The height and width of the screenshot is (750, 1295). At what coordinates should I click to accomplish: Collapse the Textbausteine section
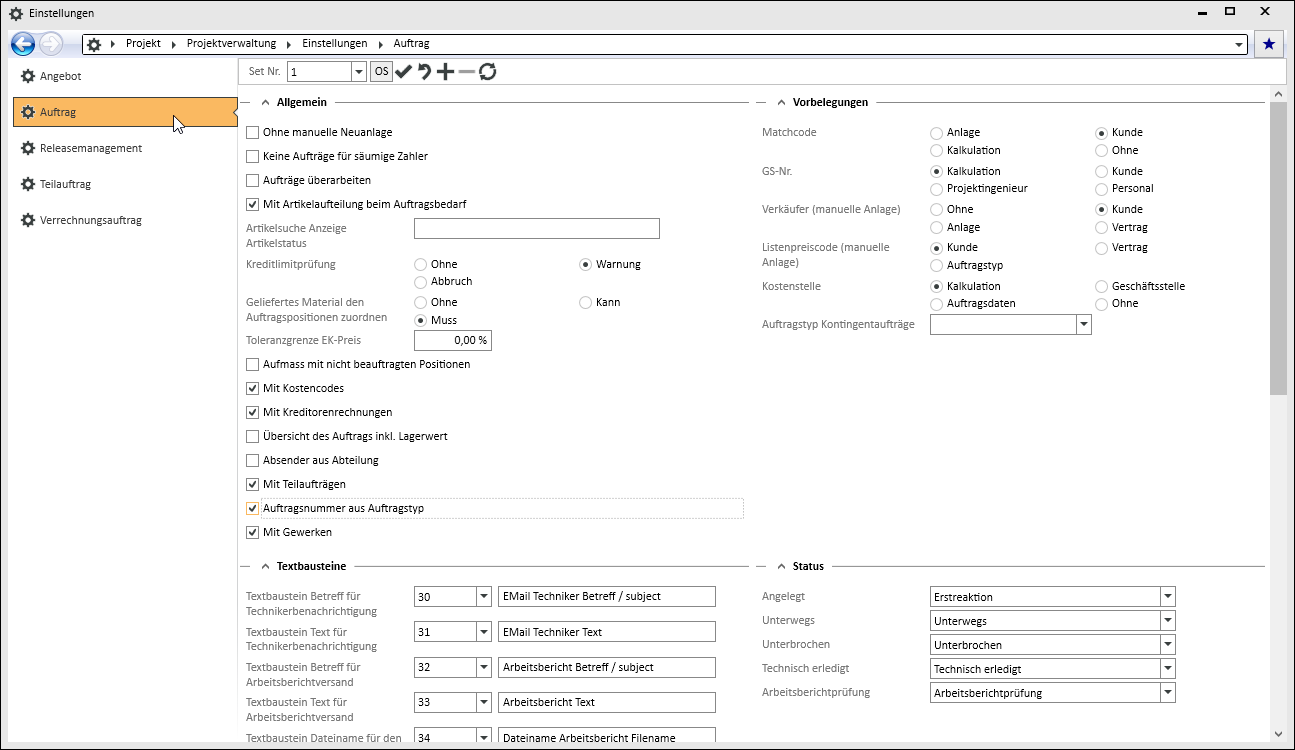point(266,566)
